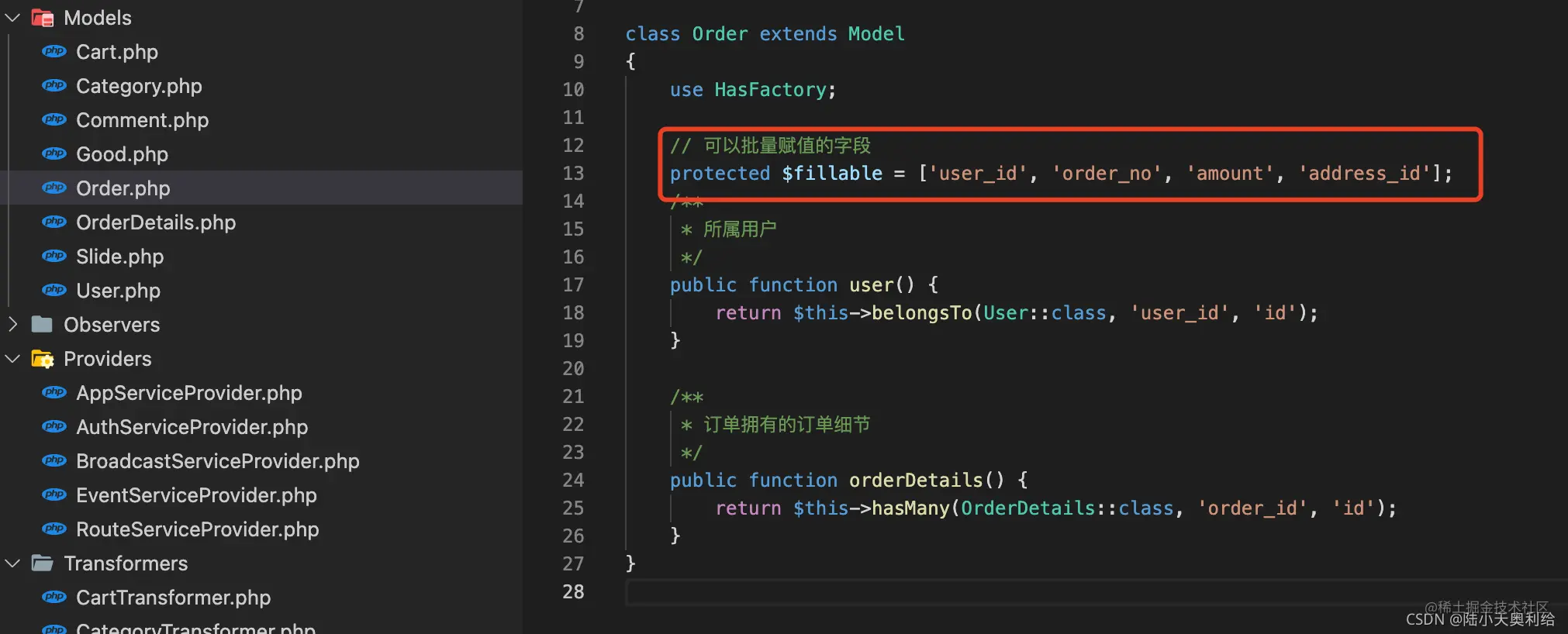
Task: Click the $fillable variable in code
Action: click(832, 173)
